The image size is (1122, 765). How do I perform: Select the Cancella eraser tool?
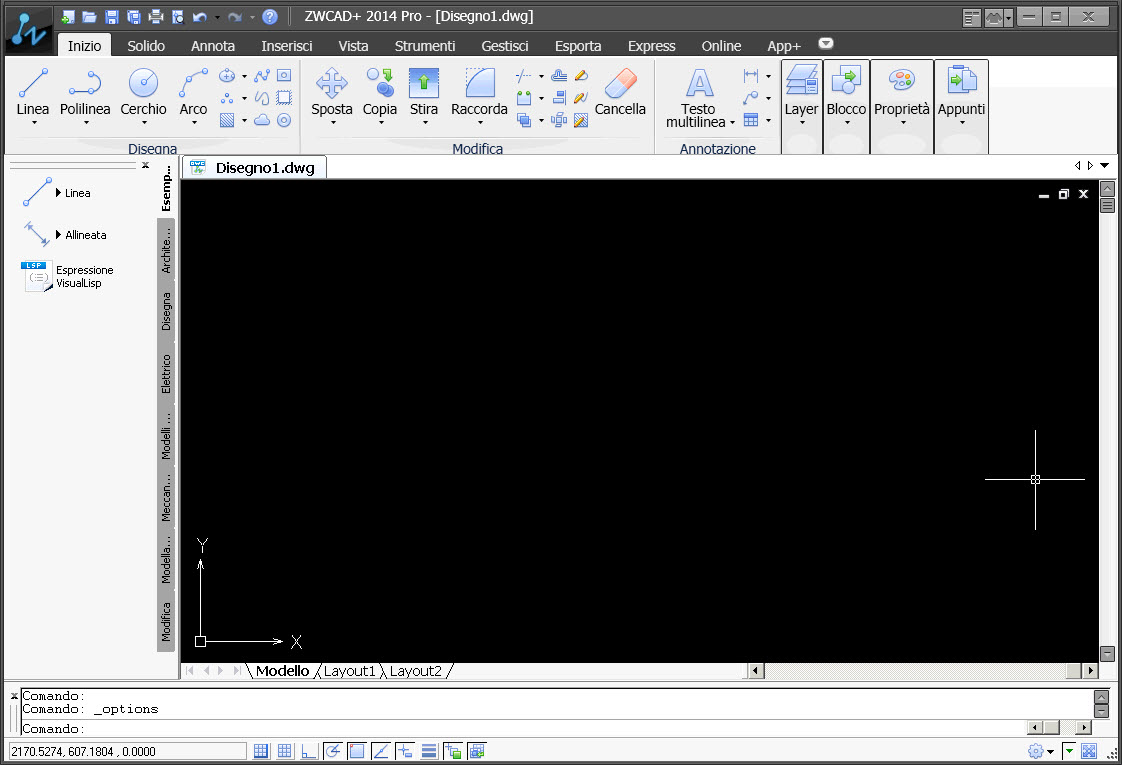point(620,92)
